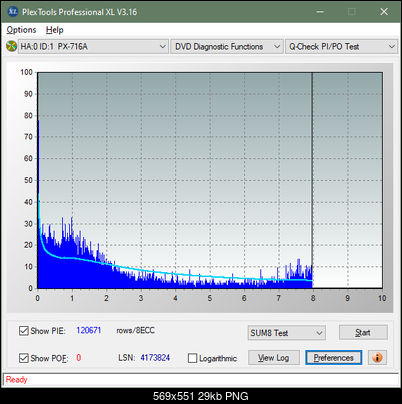
Task: Click the PIE value 120671
Action: [x=89, y=330]
